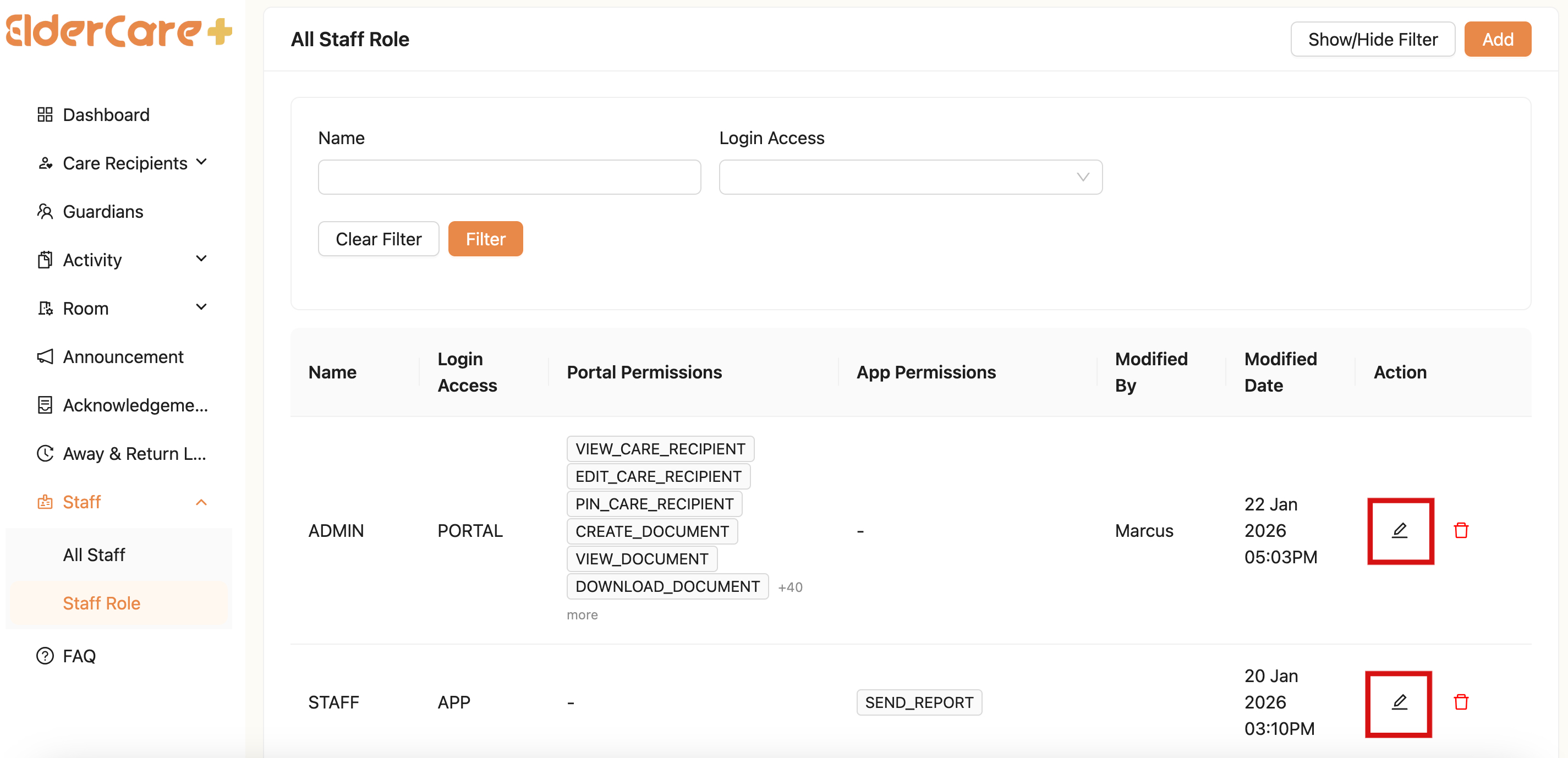Open the Guardians page
The height and width of the screenshot is (758, 1568).
[x=103, y=212]
